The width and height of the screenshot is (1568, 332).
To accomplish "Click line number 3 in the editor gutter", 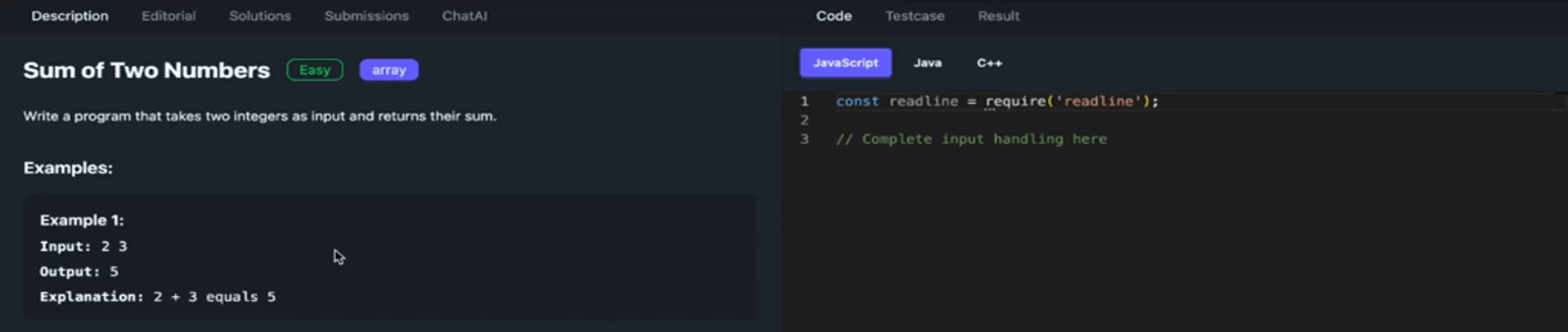I will coord(804,139).
